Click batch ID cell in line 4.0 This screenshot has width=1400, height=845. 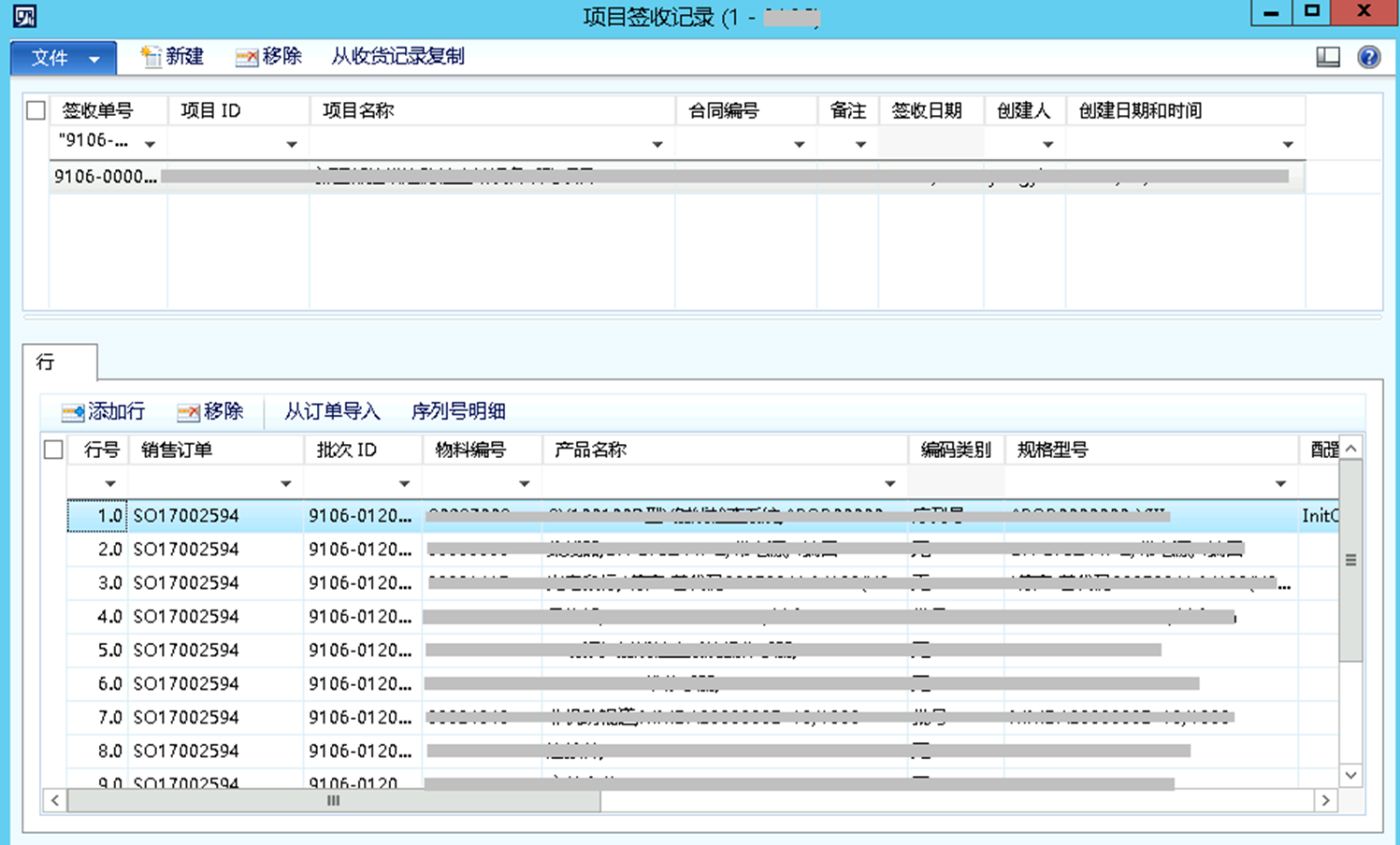363,617
